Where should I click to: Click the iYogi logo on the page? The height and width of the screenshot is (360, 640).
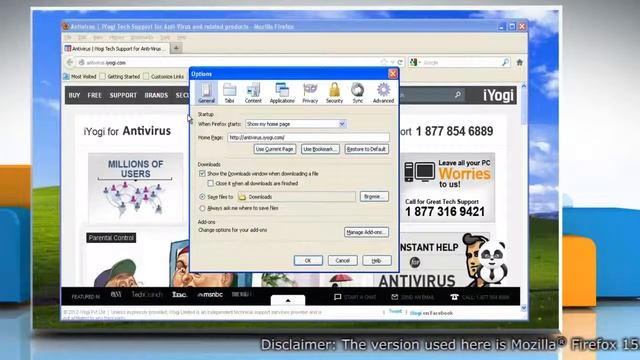click(x=498, y=95)
